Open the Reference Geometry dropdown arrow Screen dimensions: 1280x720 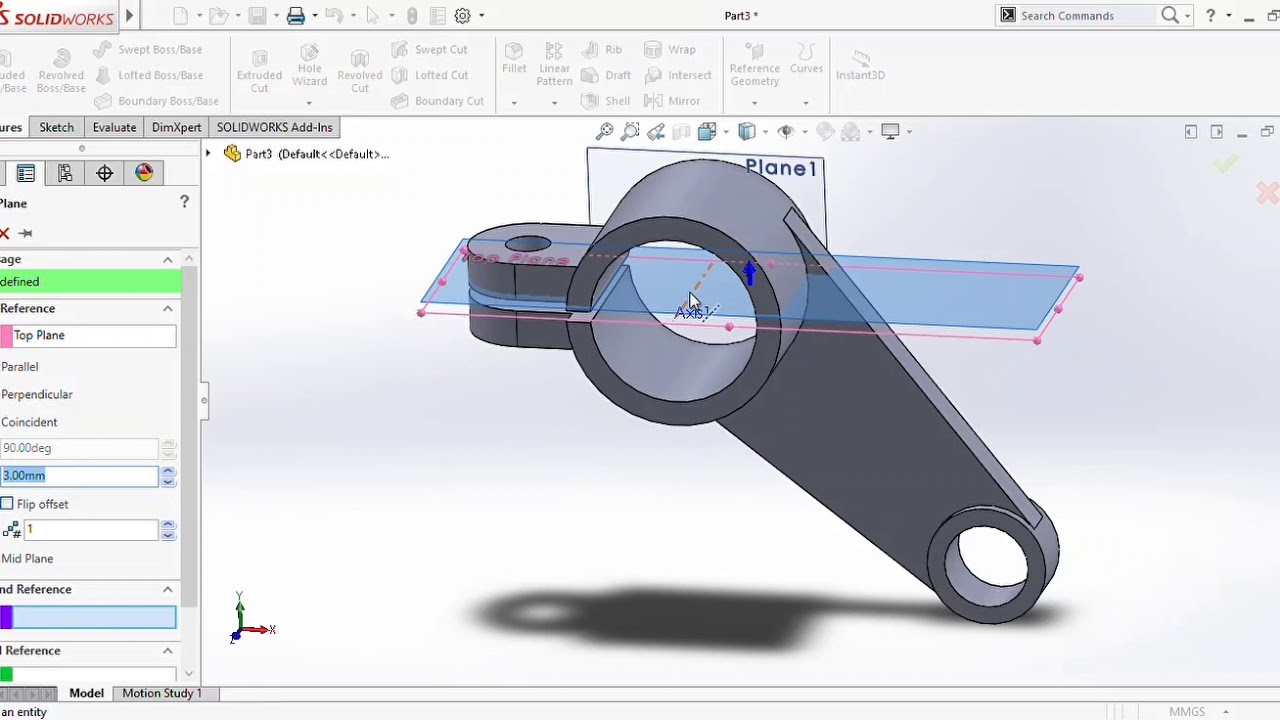coord(754,102)
